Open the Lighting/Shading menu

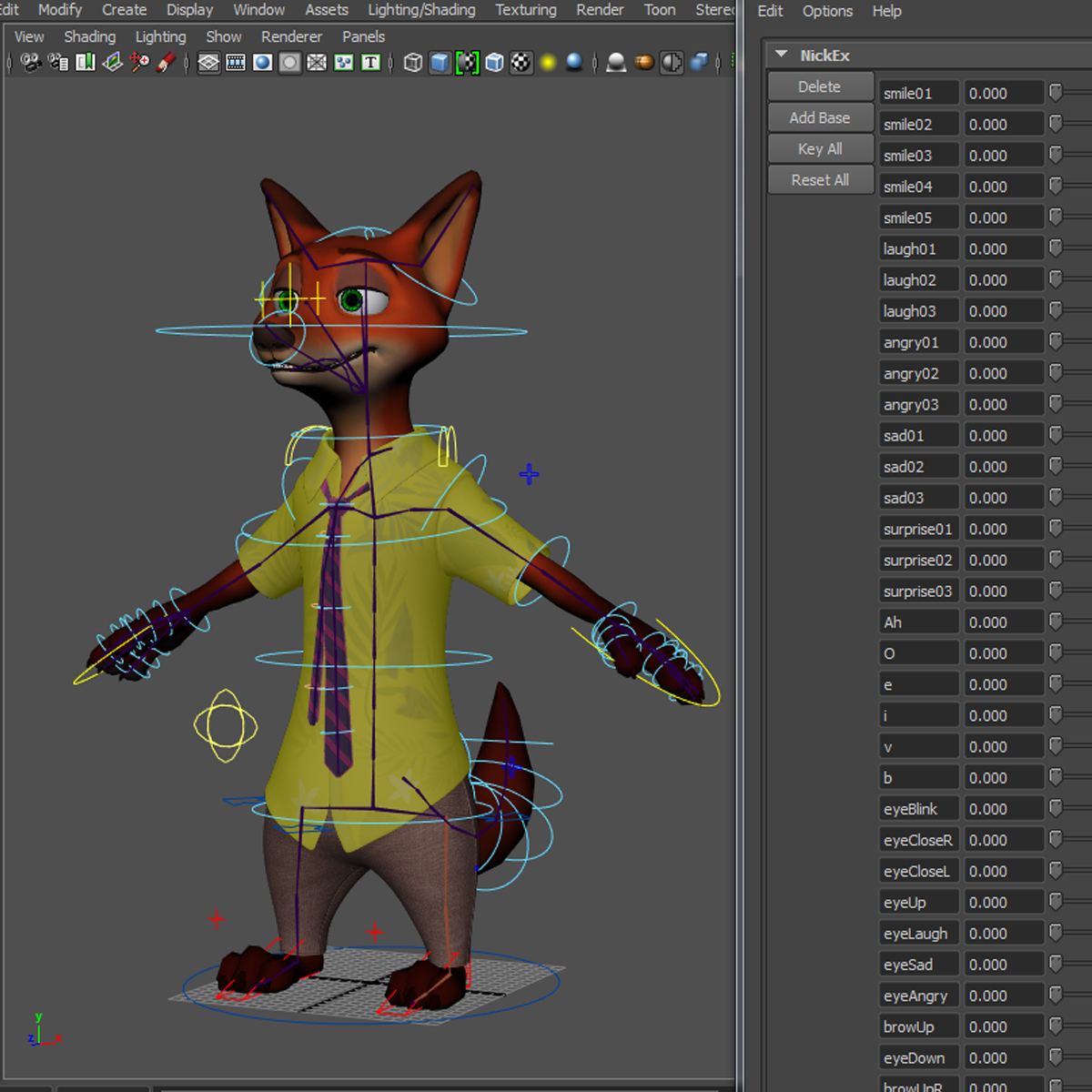[x=421, y=11]
